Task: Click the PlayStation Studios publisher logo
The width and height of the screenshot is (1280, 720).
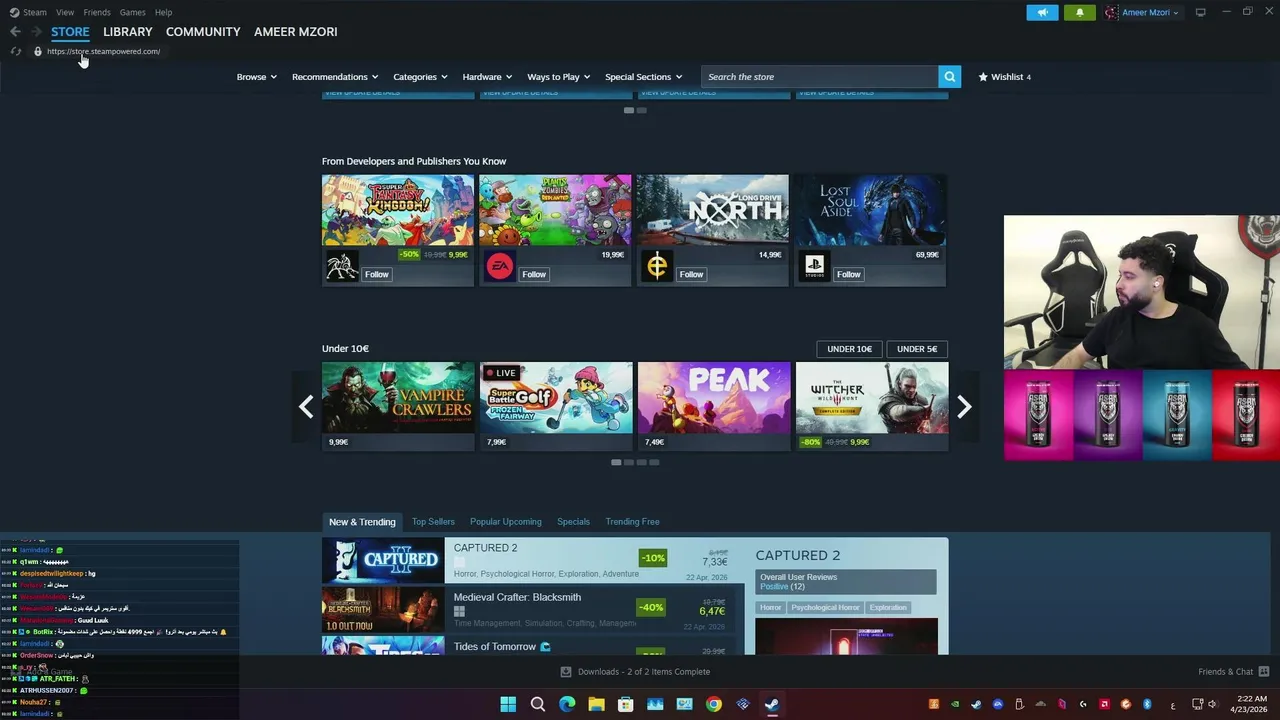Action: tap(815, 266)
